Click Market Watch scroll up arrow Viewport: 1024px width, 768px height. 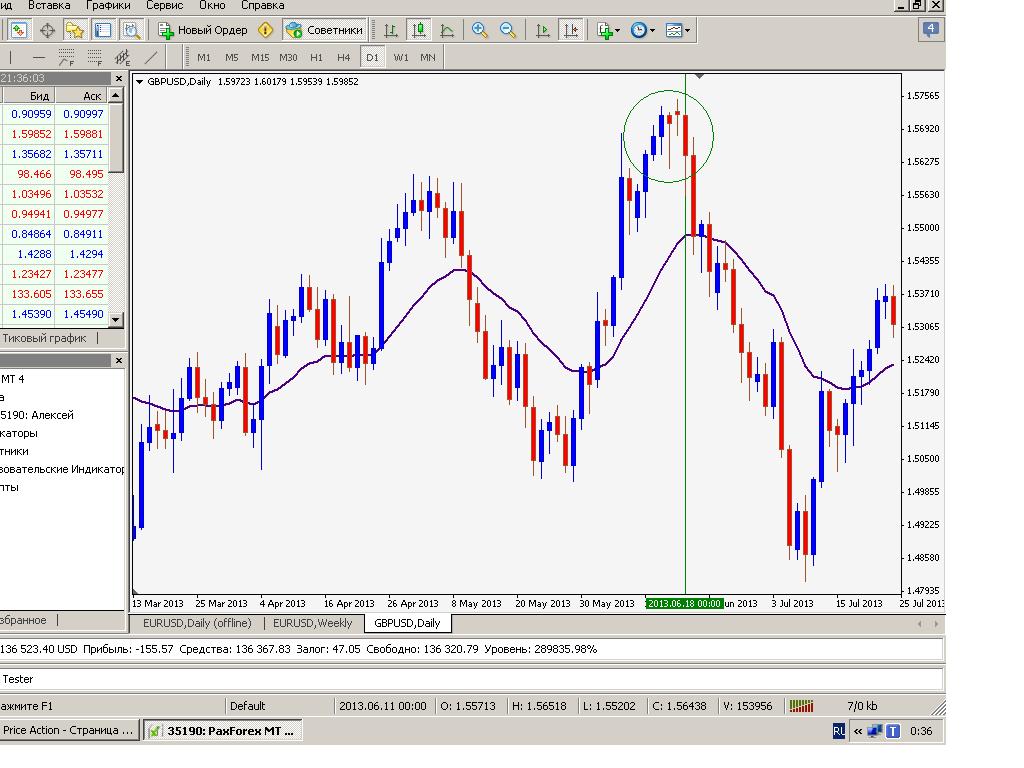116,95
